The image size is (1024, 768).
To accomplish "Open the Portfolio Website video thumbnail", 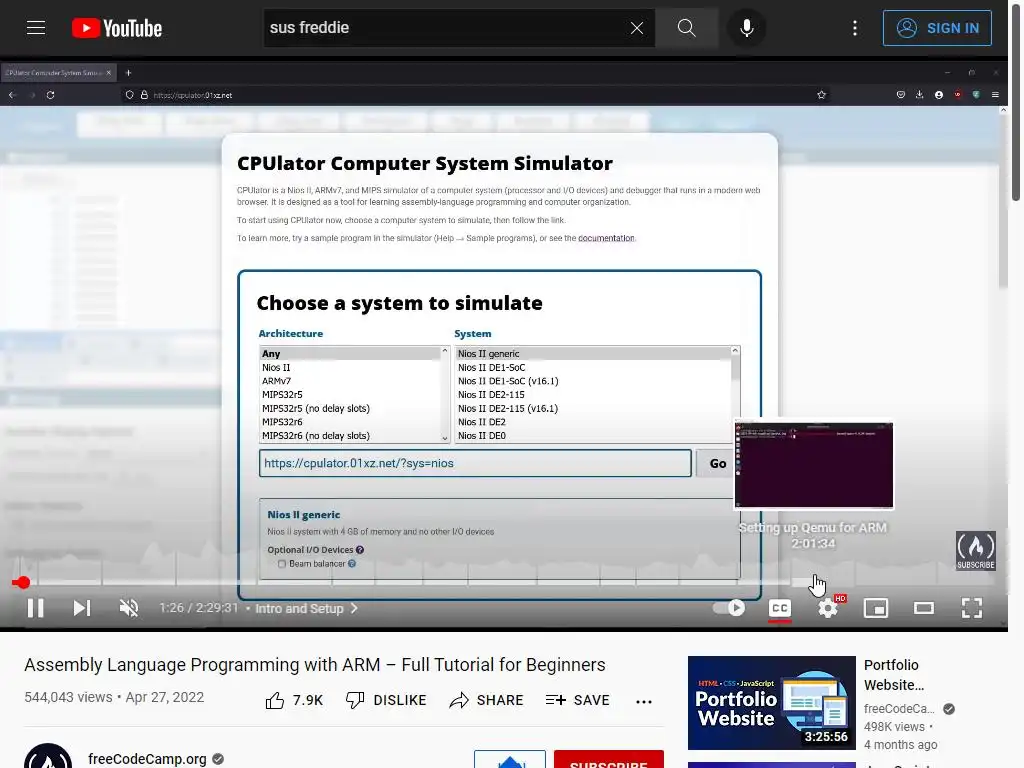I will click(771, 703).
